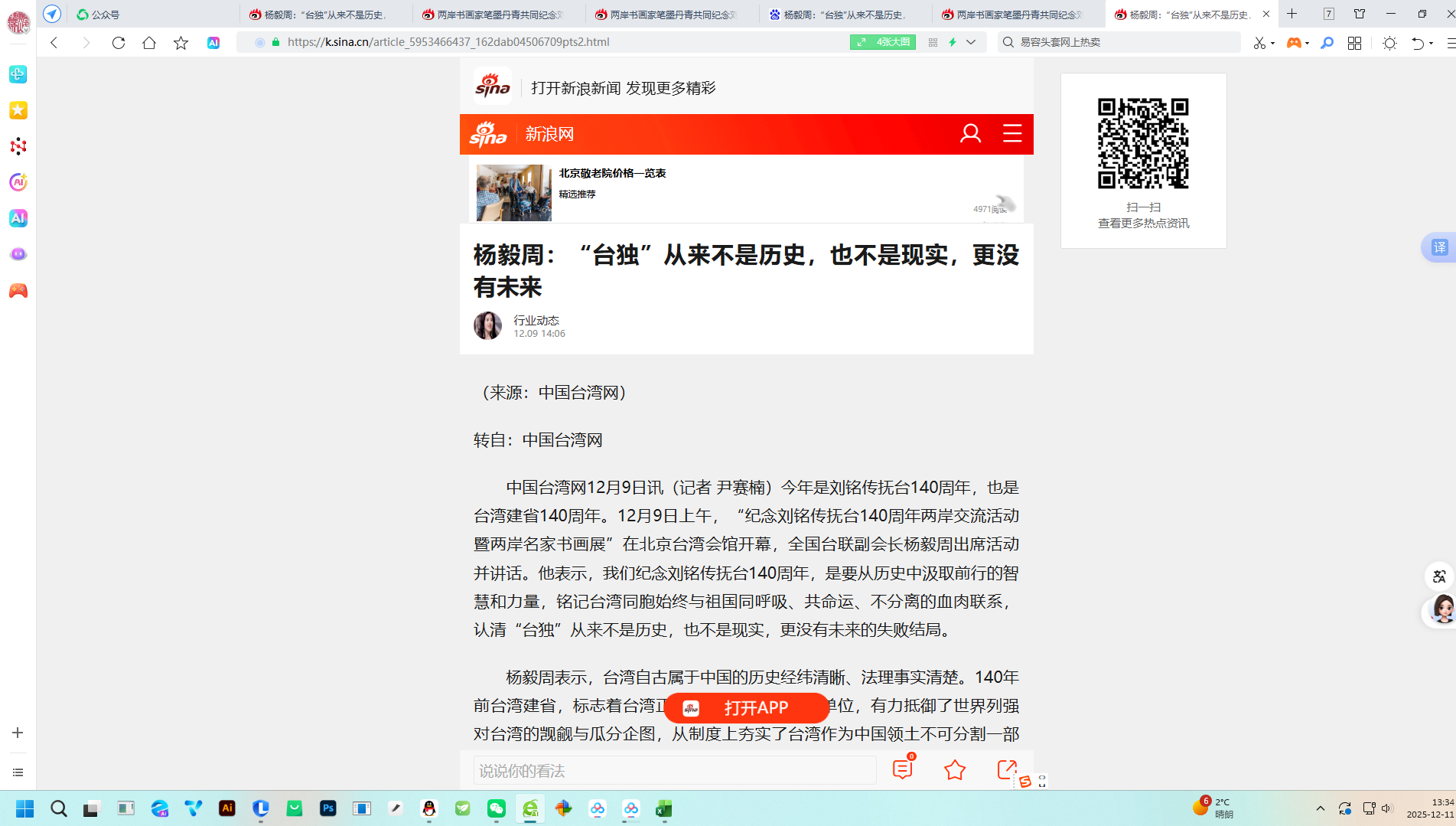The height and width of the screenshot is (826, 1456).
Task: Favorite the article with the red star
Action: (955, 770)
